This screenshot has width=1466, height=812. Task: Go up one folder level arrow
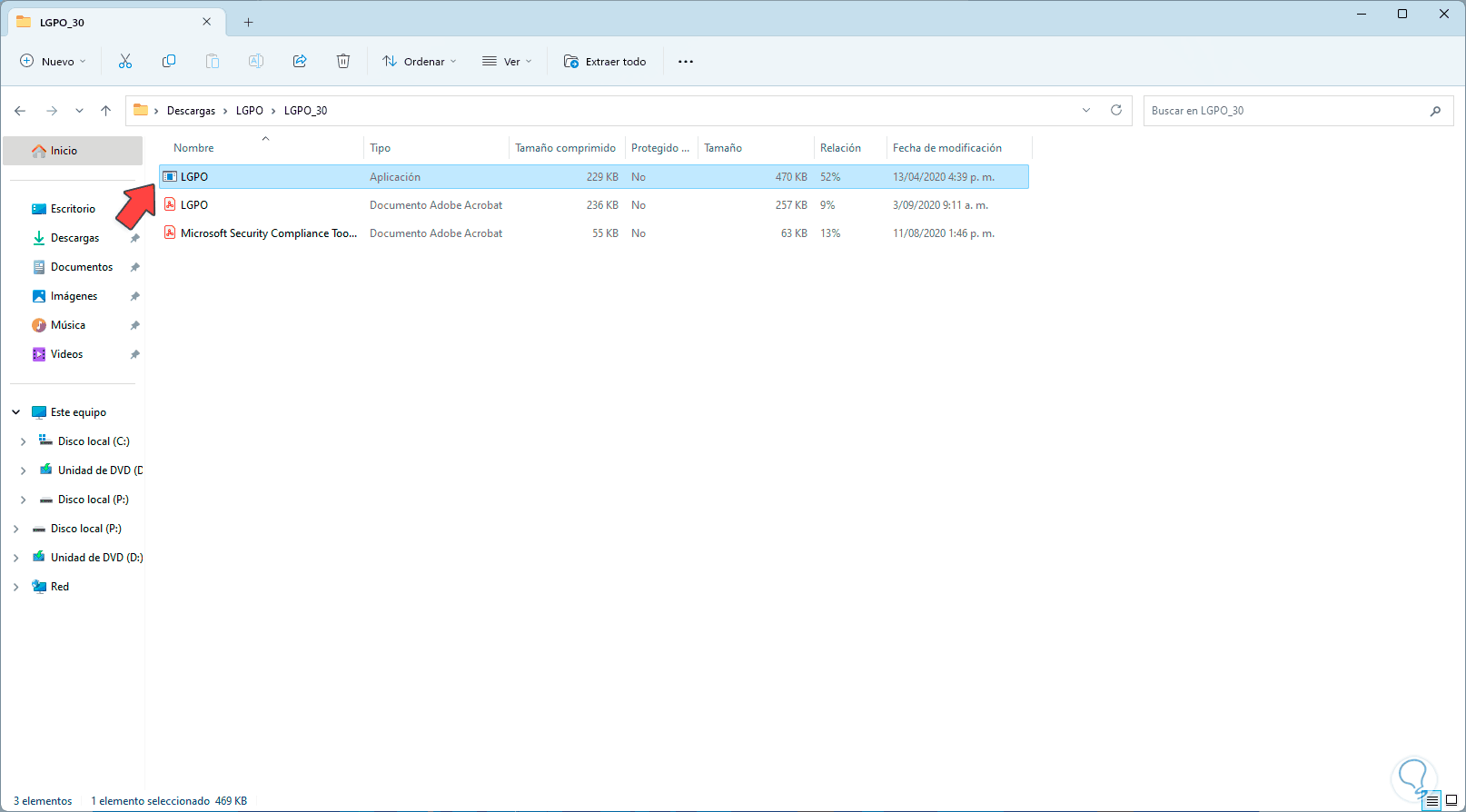pos(106,111)
